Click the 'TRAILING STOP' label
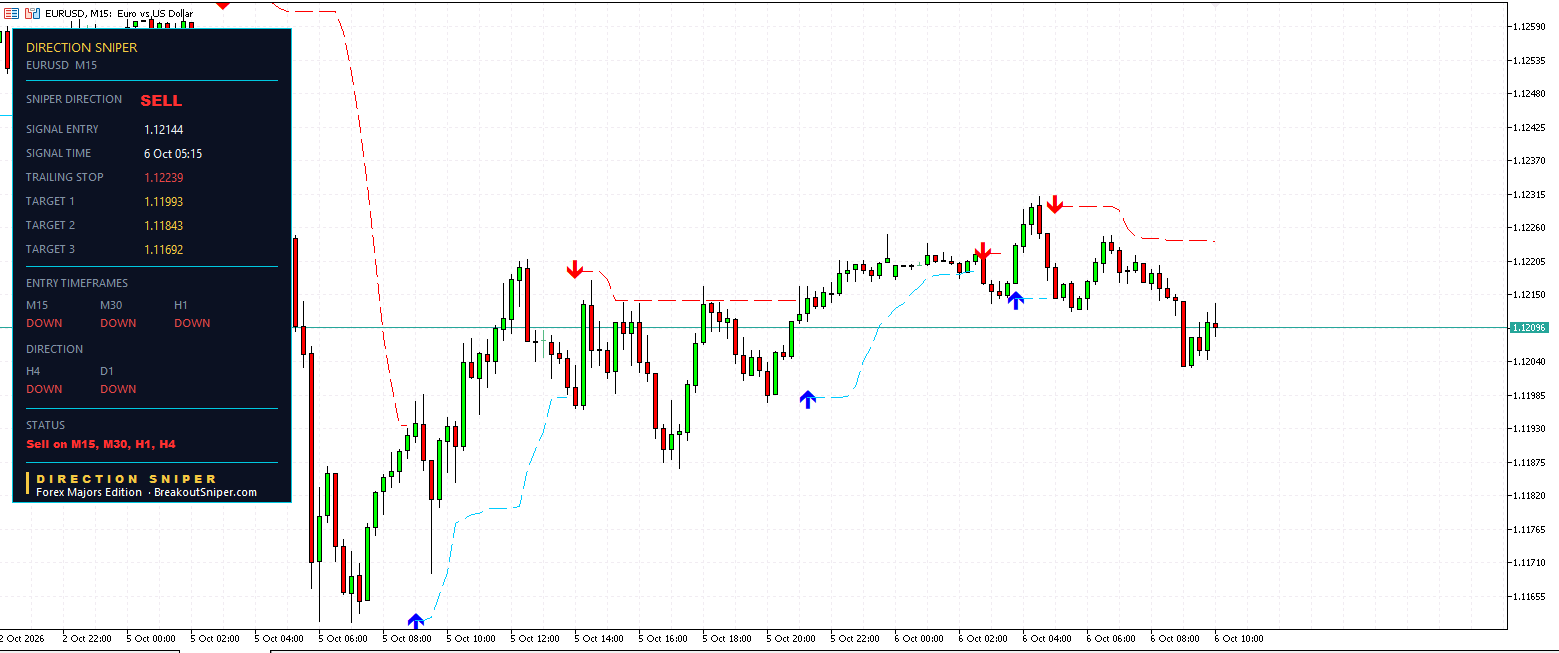This screenshot has width=1559, height=653. point(65,177)
